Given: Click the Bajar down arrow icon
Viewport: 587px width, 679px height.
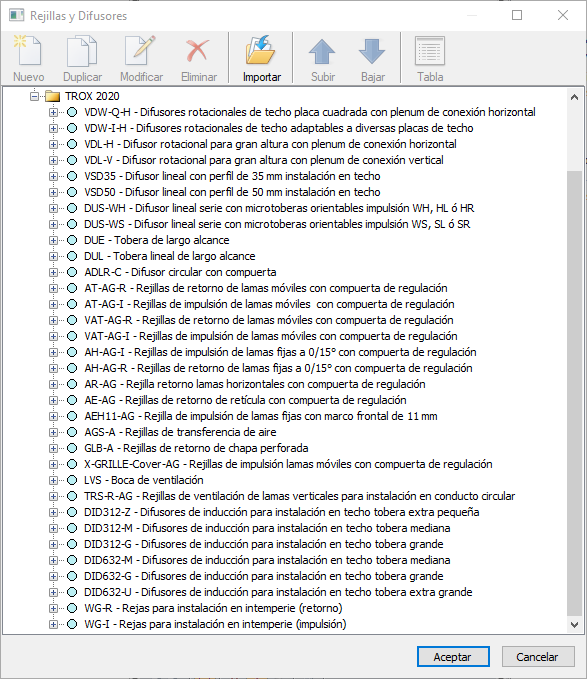Looking at the screenshot, I should coord(372,52).
